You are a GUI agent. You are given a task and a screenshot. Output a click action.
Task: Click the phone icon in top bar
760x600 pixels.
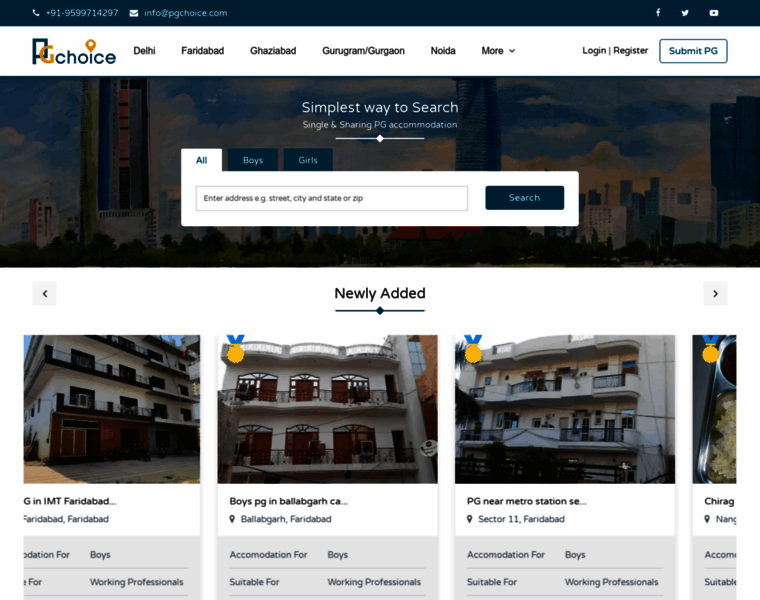click(36, 13)
